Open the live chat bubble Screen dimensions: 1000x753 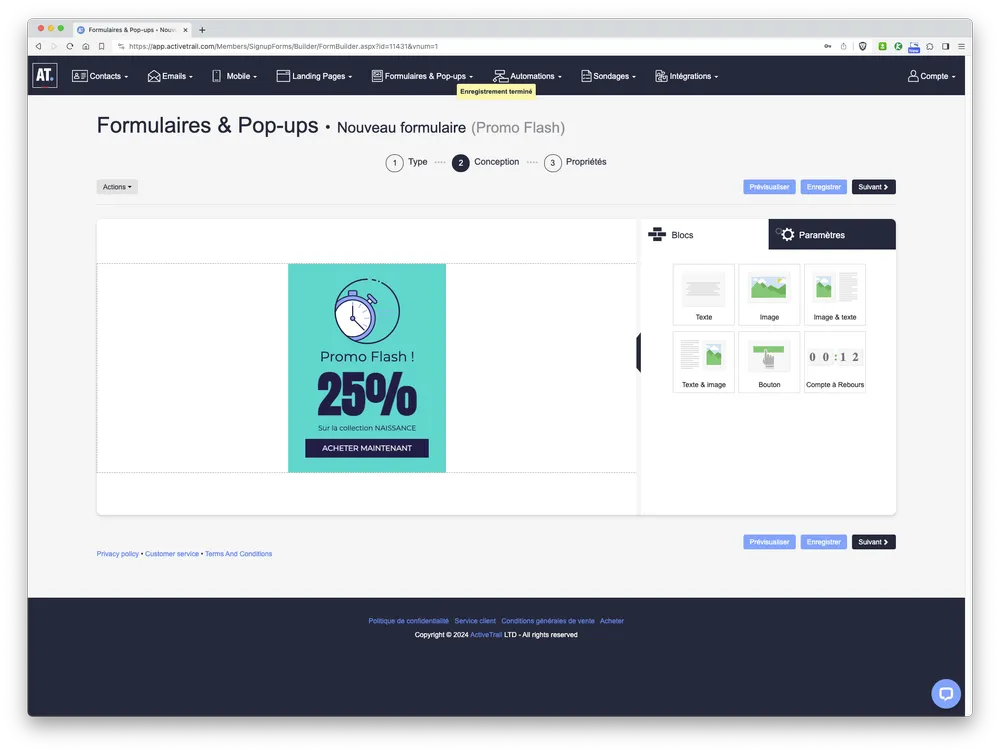coord(946,693)
